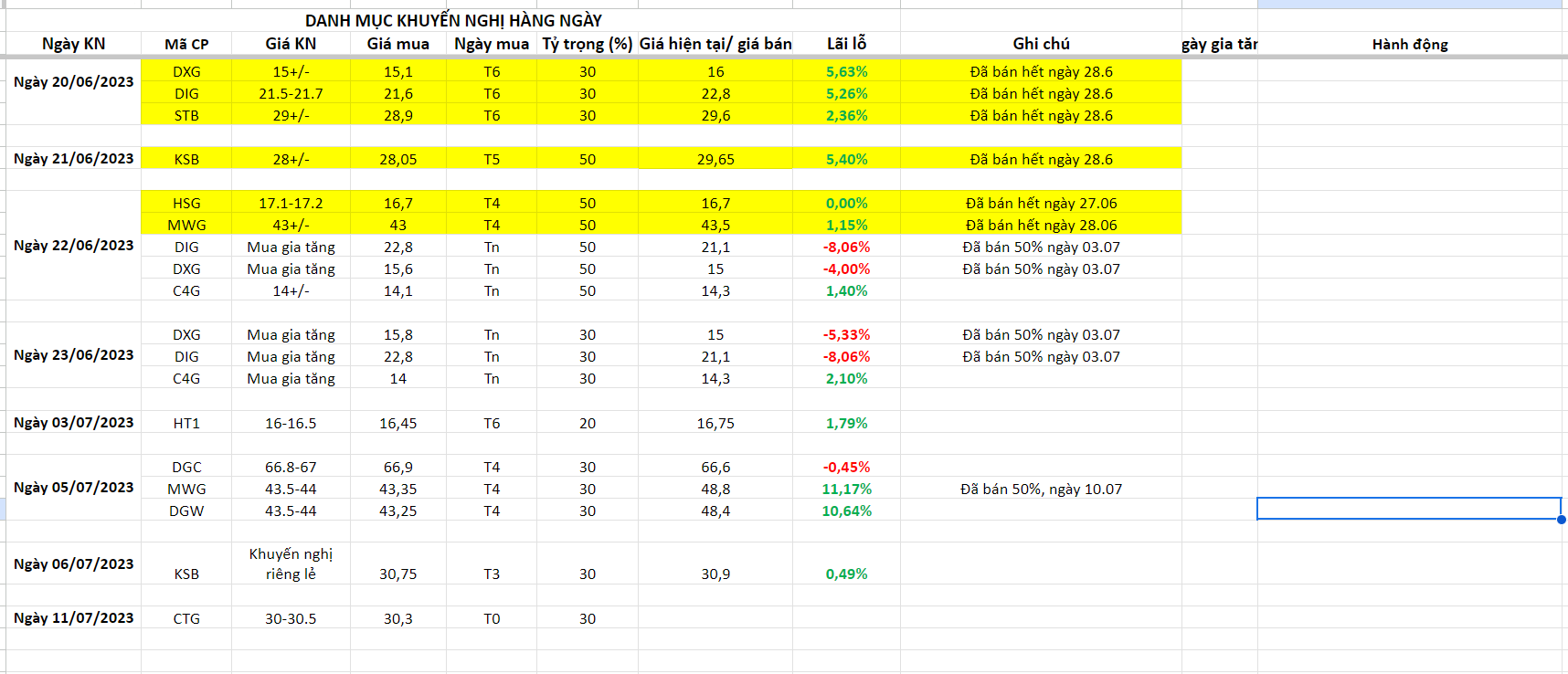
Task: Select the "Khuyến nghị riêng lẻ" cell
Action: tap(291, 563)
